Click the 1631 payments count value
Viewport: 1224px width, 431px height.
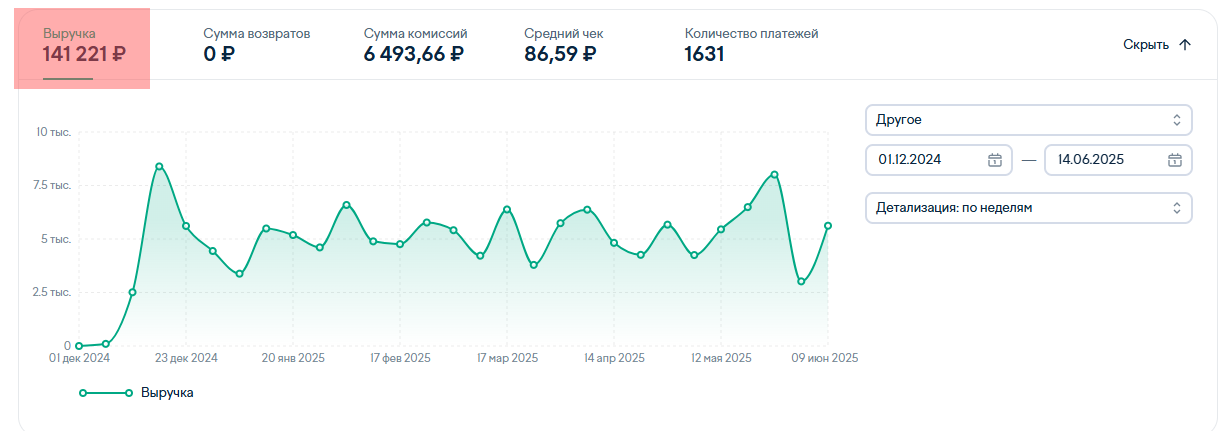tap(704, 54)
